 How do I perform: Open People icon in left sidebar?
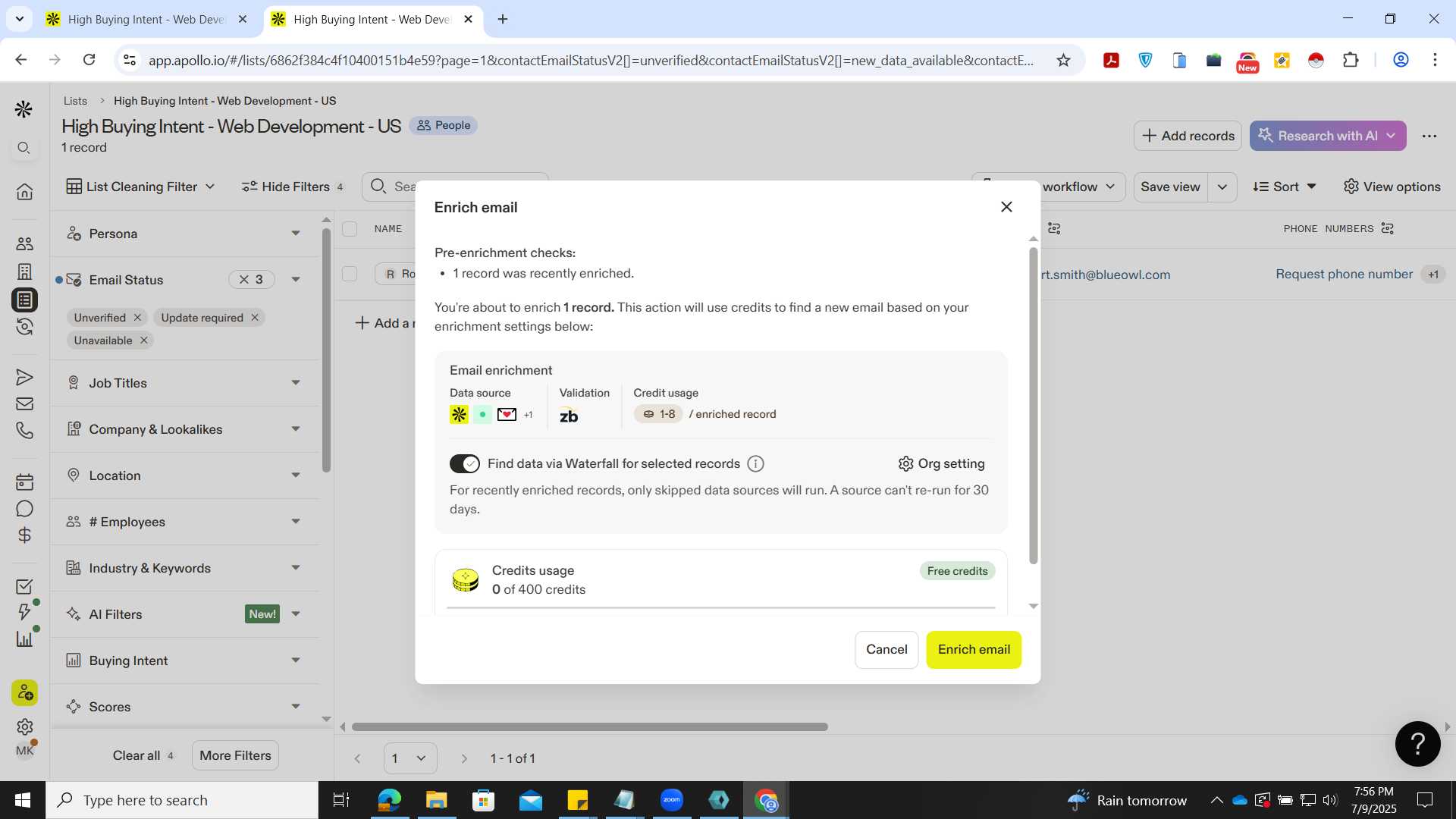tap(24, 243)
